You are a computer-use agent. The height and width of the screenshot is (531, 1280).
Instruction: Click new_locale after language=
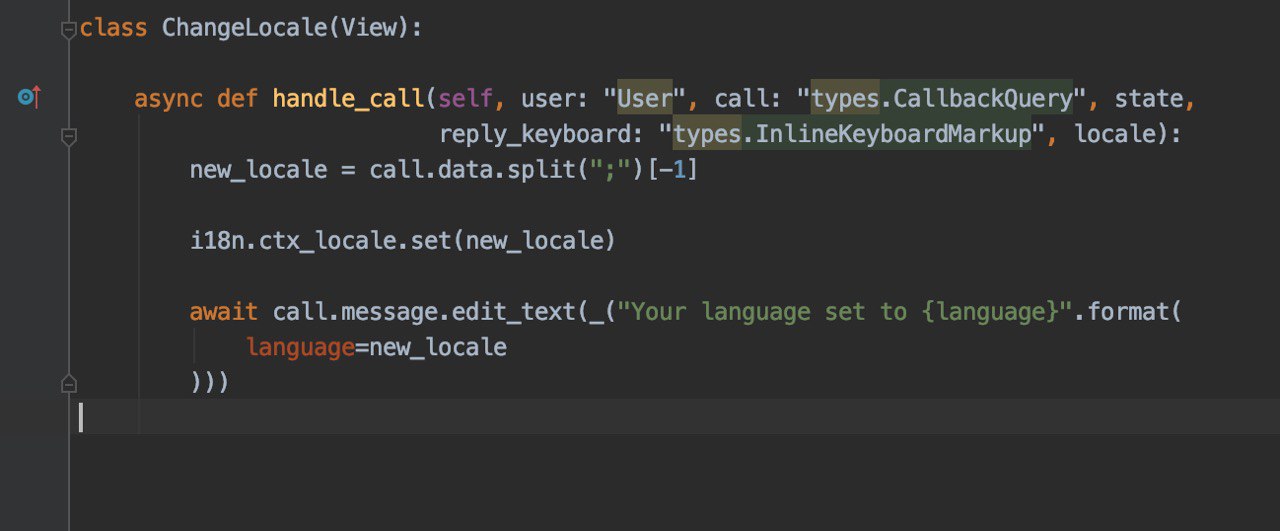coord(438,348)
